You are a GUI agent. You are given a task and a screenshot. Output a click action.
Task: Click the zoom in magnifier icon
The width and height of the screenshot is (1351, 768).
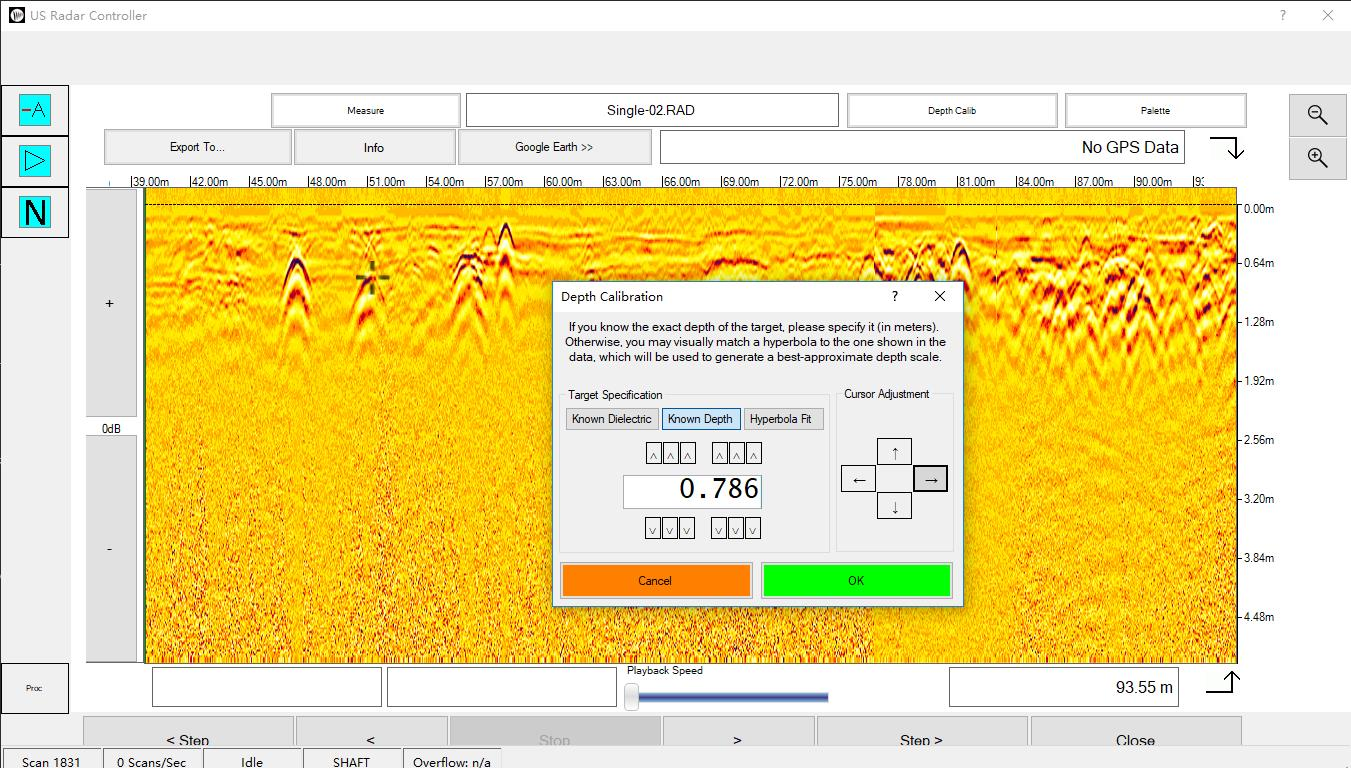pos(1317,158)
